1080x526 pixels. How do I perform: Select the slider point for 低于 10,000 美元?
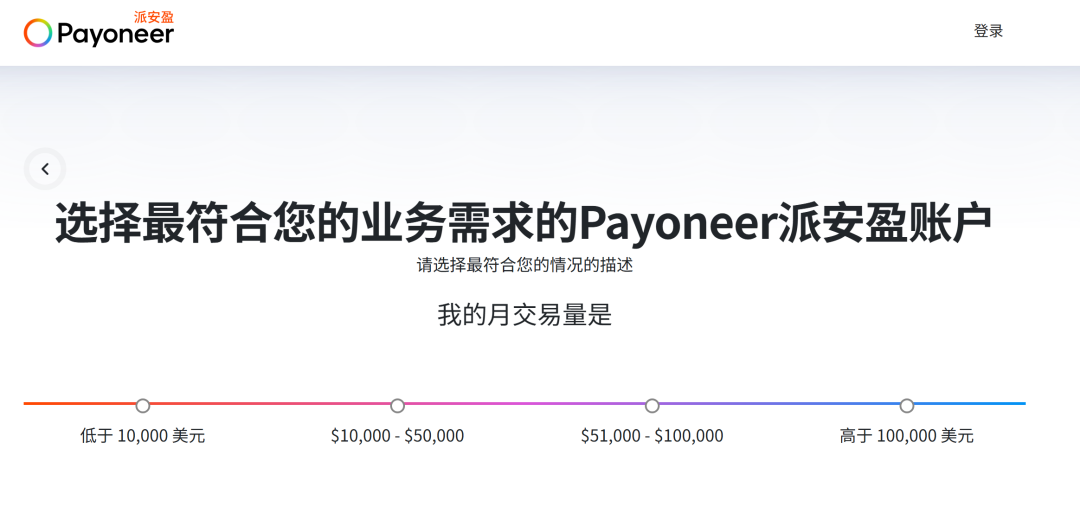coord(143,406)
